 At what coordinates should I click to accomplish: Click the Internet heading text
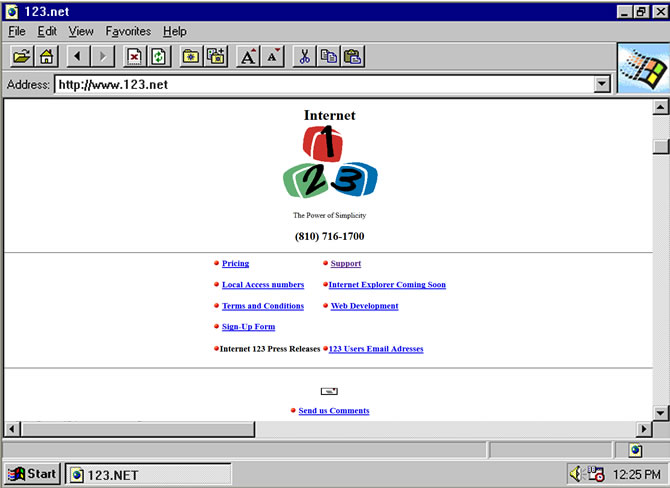329,115
